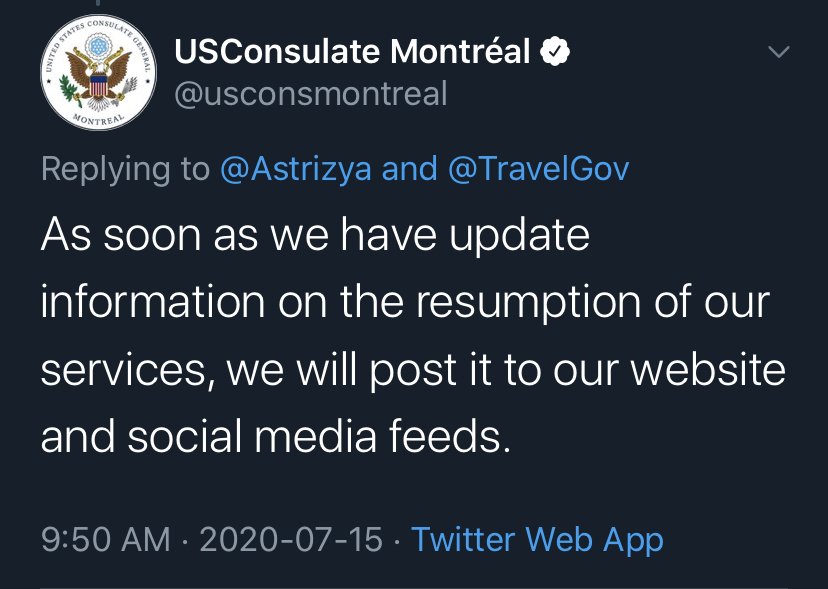Open the USConsulate Montréal profile picture
This screenshot has width=828, height=589.
pyautogui.click(x=98, y=74)
